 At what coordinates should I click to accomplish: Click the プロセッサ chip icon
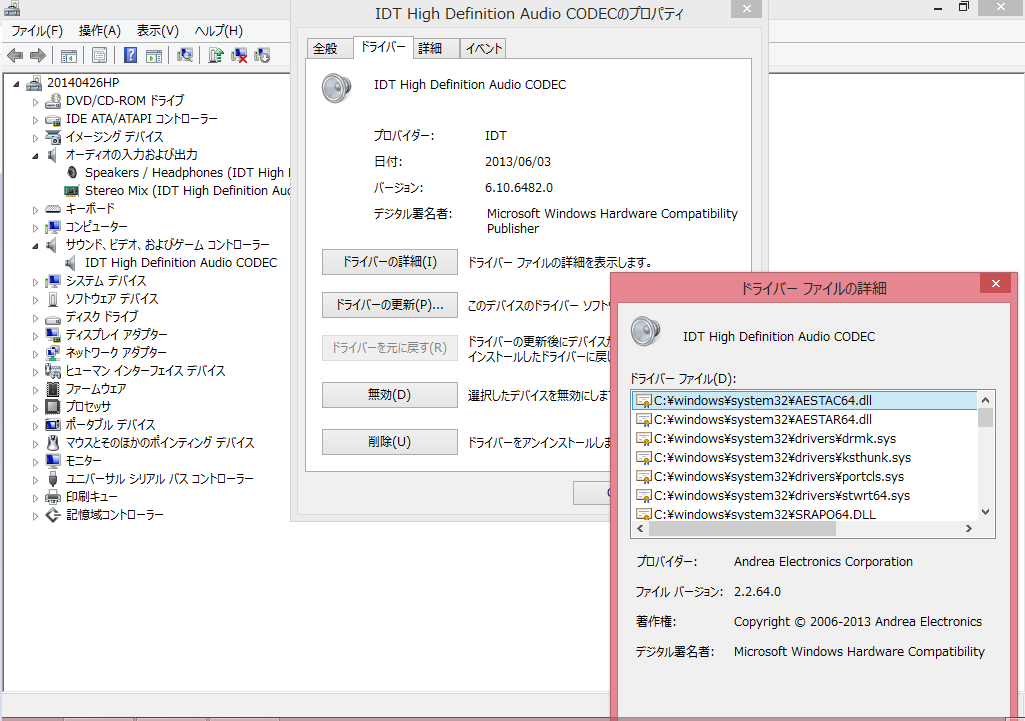53,407
